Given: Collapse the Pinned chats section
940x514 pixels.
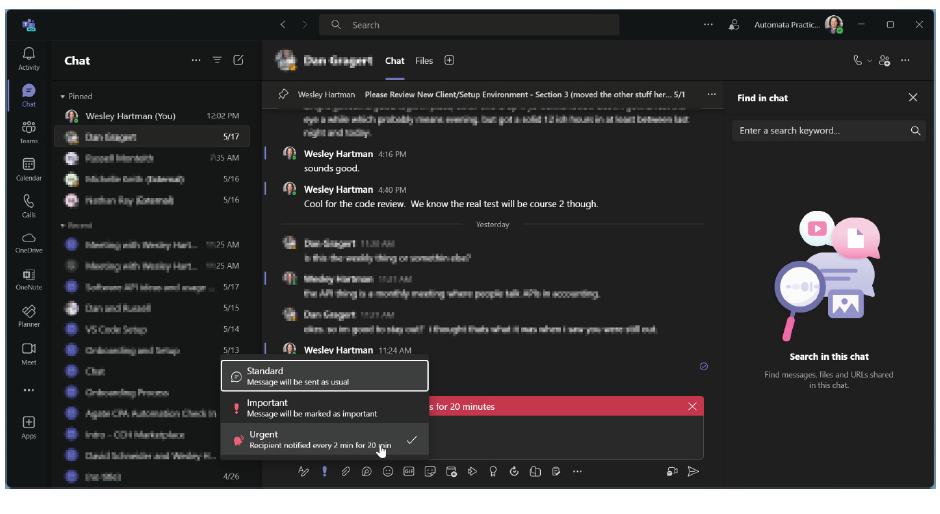Looking at the screenshot, I should click(x=62, y=96).
